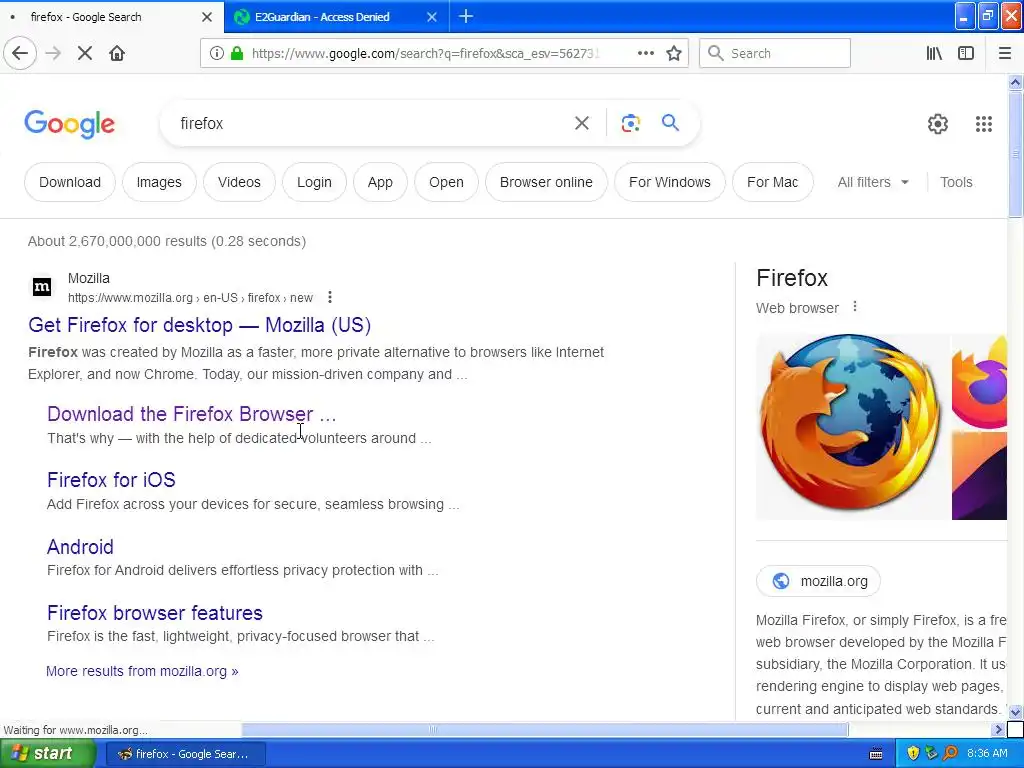This screenshot has height=768, width=1024.
Task: Click the address bar URL
Action: pyautogui.click(x=424, y=54)
